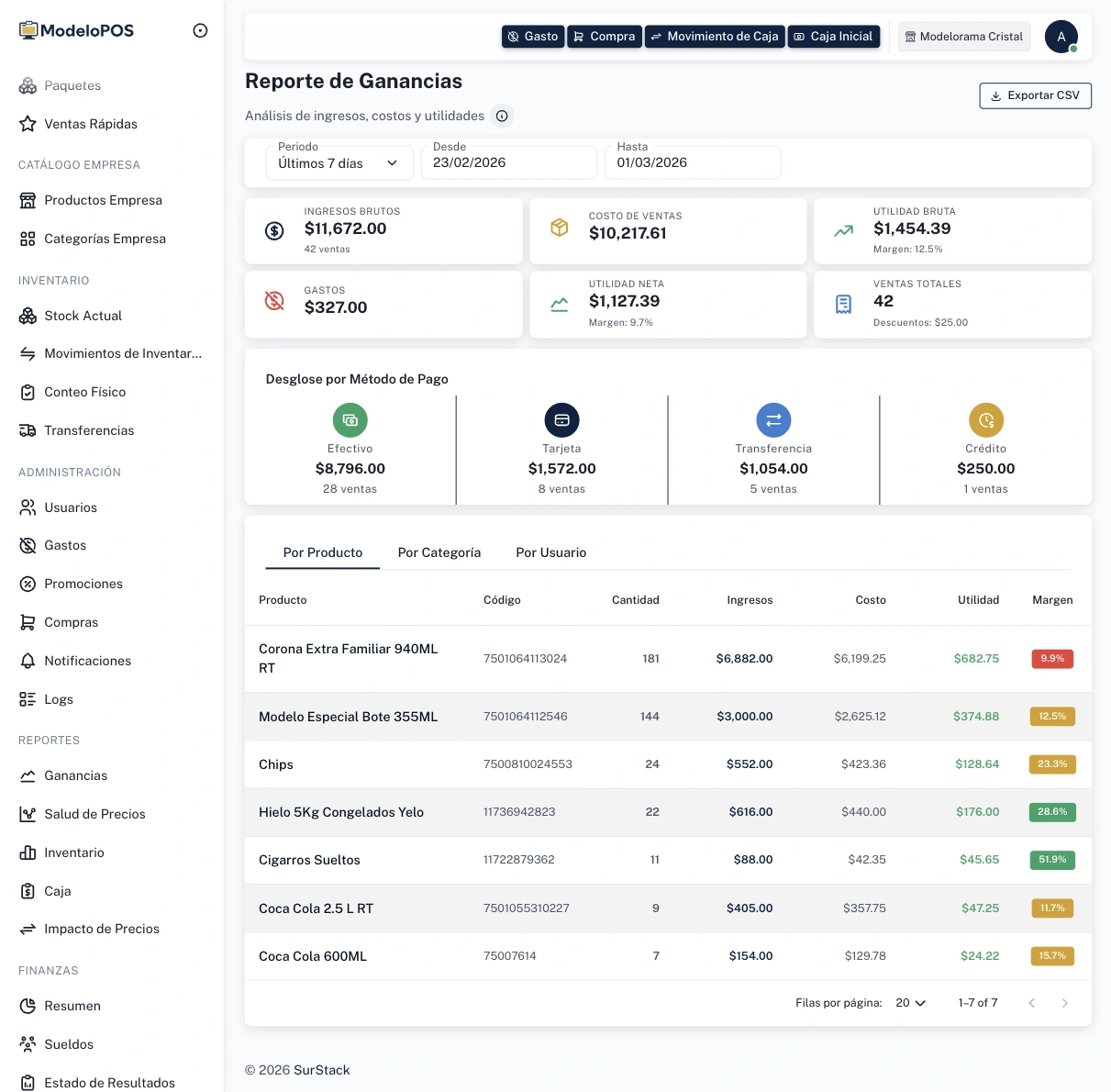Open Salud de Precios in the sidebar

pos(94,814)
